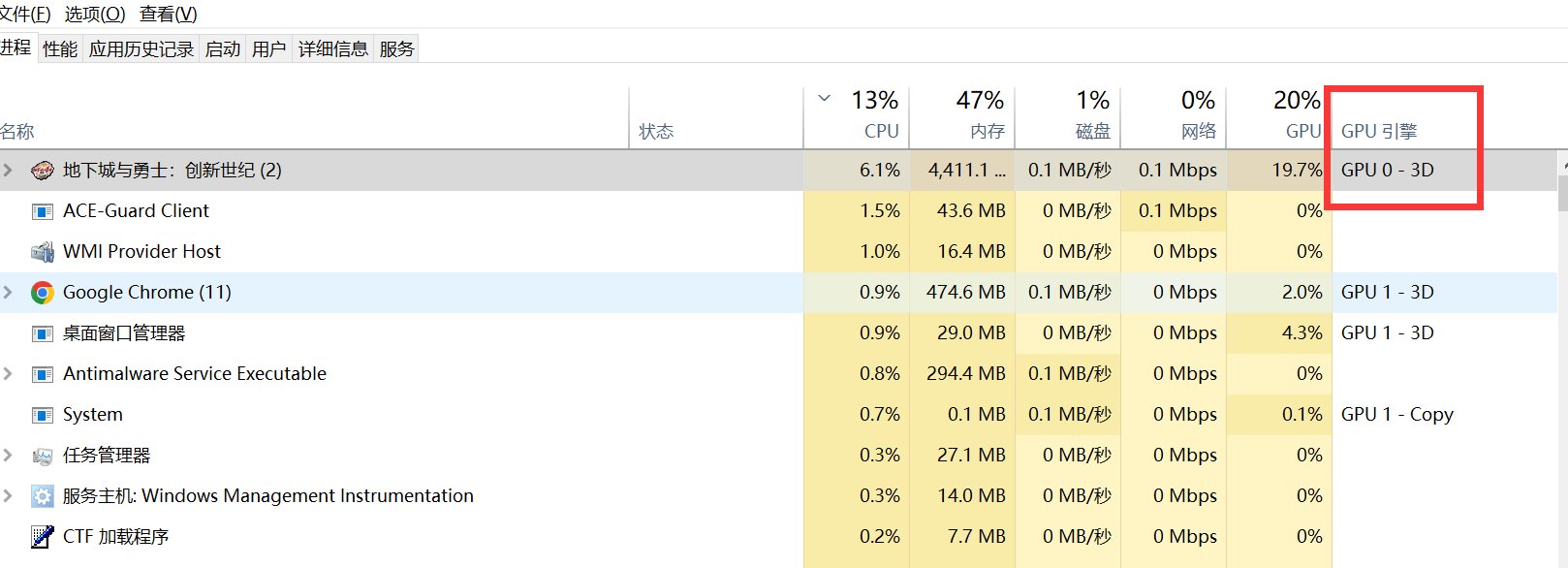
Task: Click the GPU 1 - Copy engine cell
Action: point(1397,415)
